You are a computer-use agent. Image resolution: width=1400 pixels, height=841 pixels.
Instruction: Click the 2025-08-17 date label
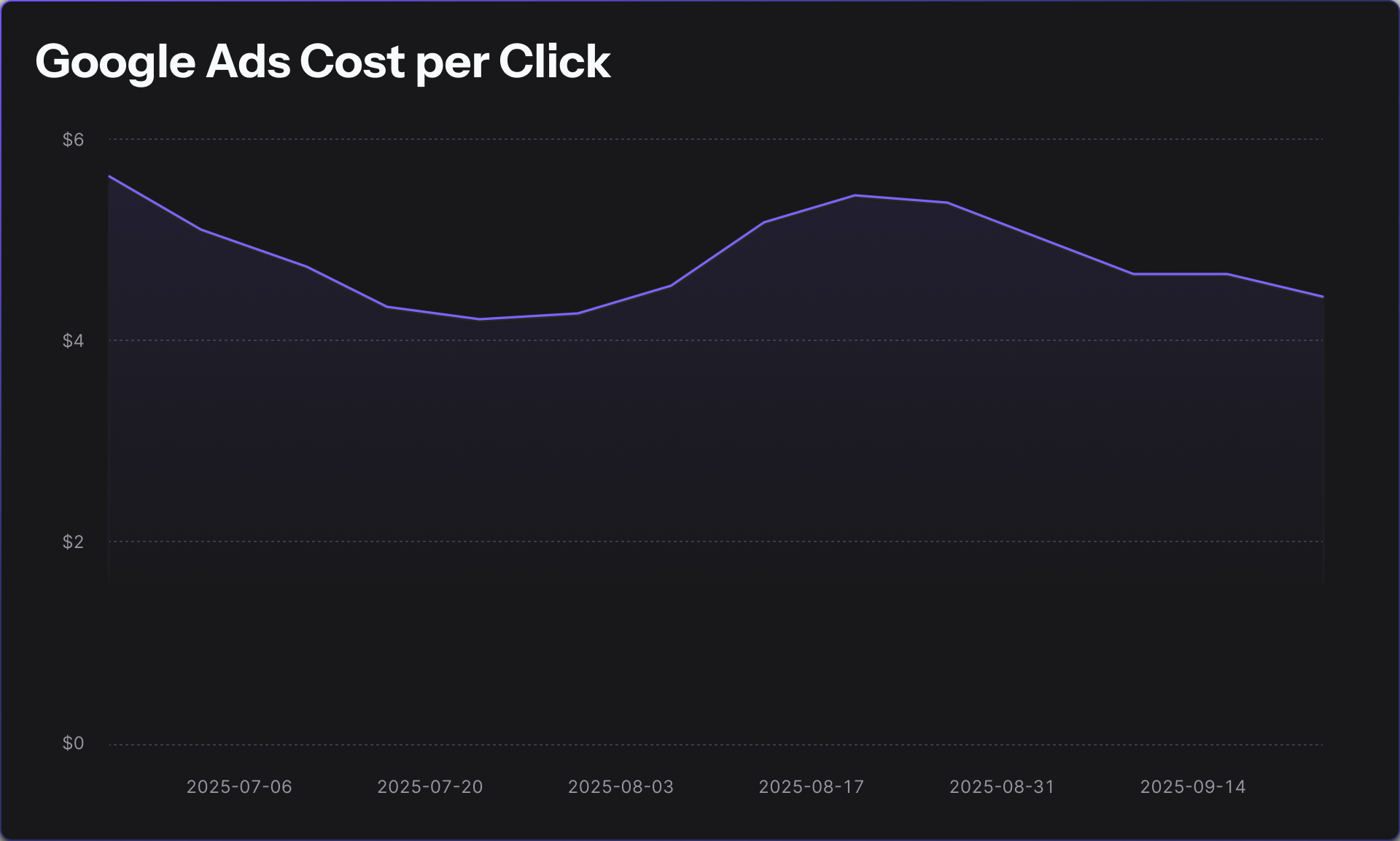pos(812,787)
